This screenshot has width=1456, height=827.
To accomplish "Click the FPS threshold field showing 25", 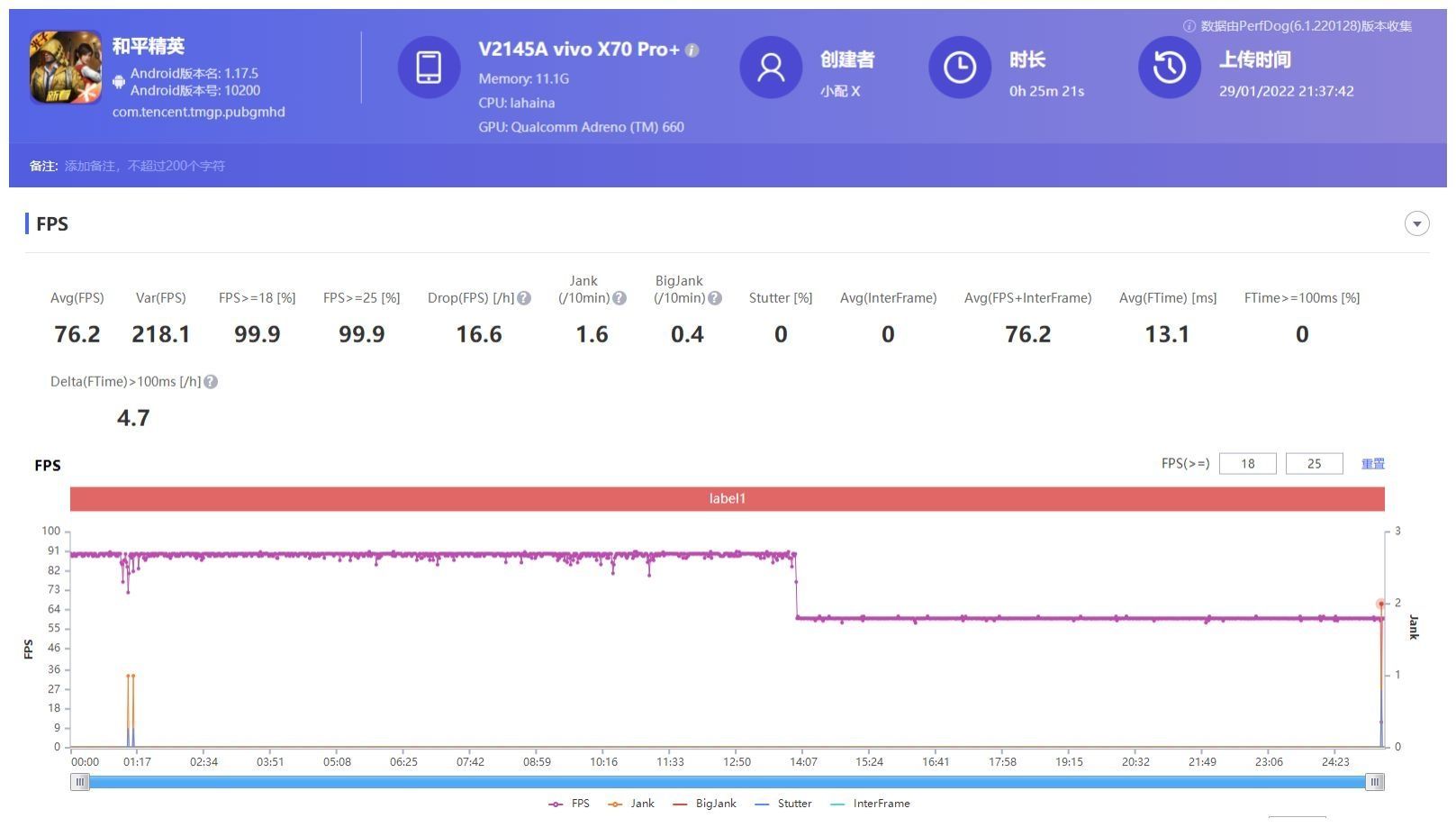I will coord(1314,464).
